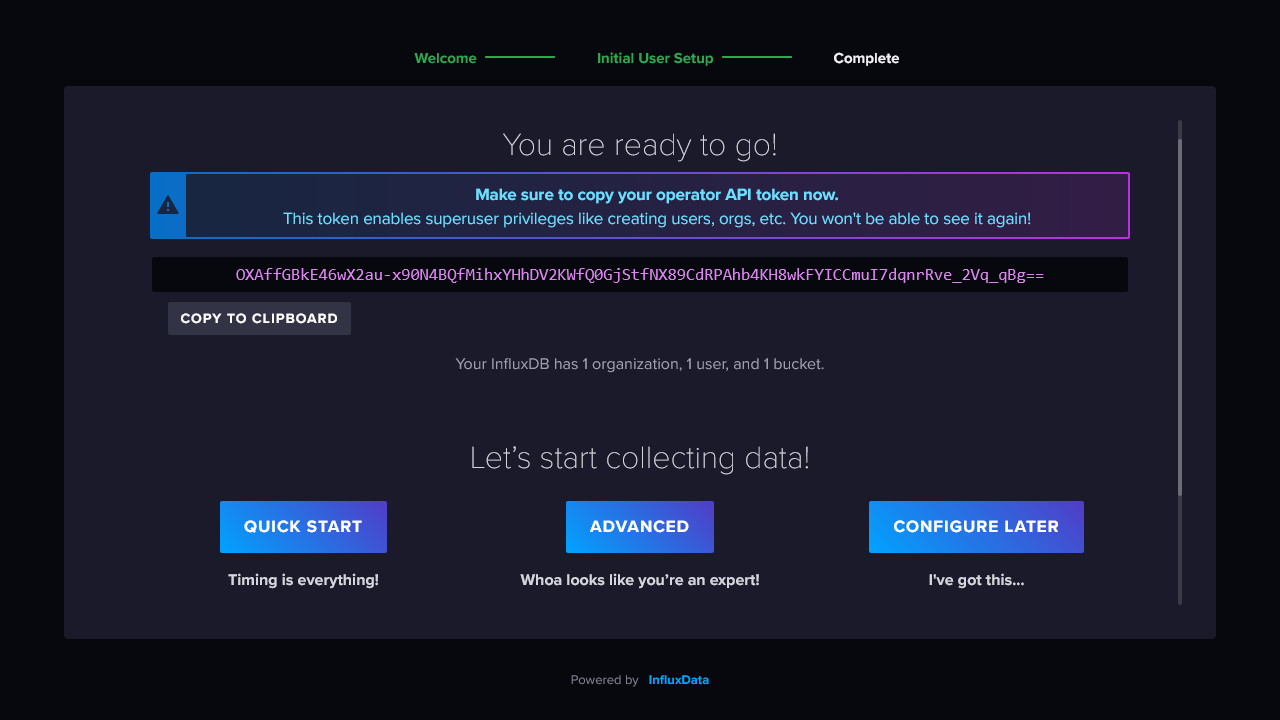Click the "You are ready to go!" heading

click(640, 146)
